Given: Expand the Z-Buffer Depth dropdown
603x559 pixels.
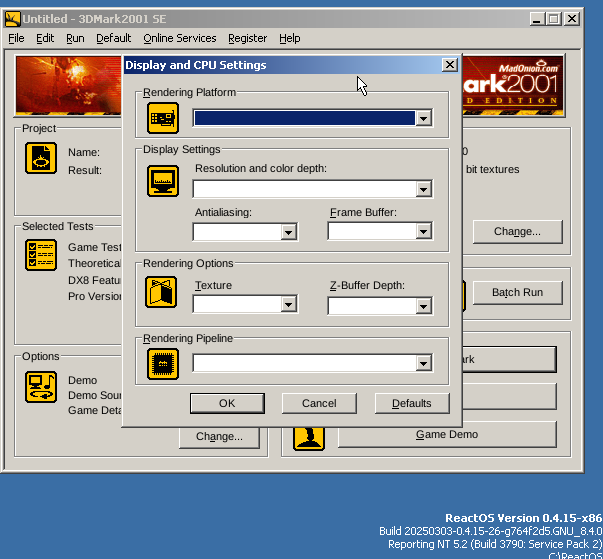Looking at the screenshot, I should point(423,306).
